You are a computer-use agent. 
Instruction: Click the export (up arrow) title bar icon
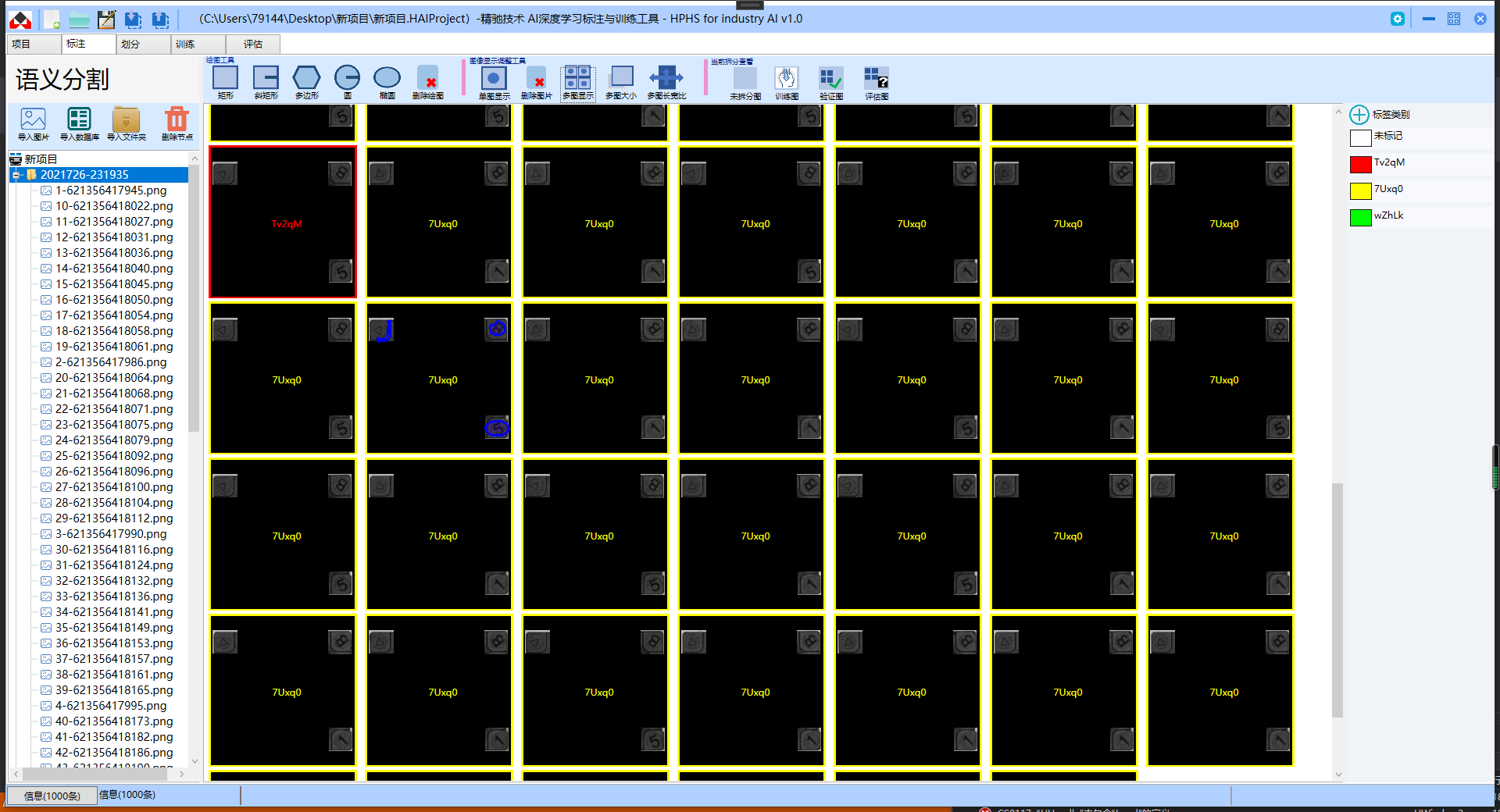tap(160, 20)
